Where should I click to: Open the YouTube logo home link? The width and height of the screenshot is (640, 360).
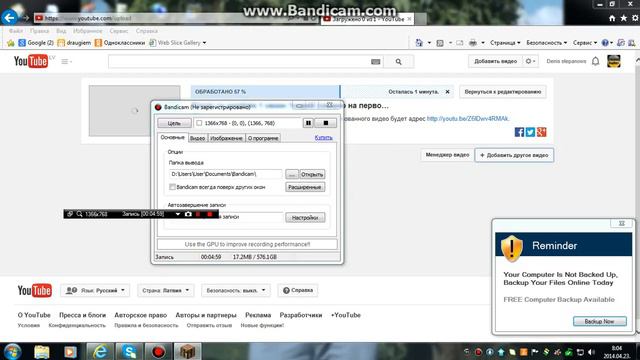(31, 61)
